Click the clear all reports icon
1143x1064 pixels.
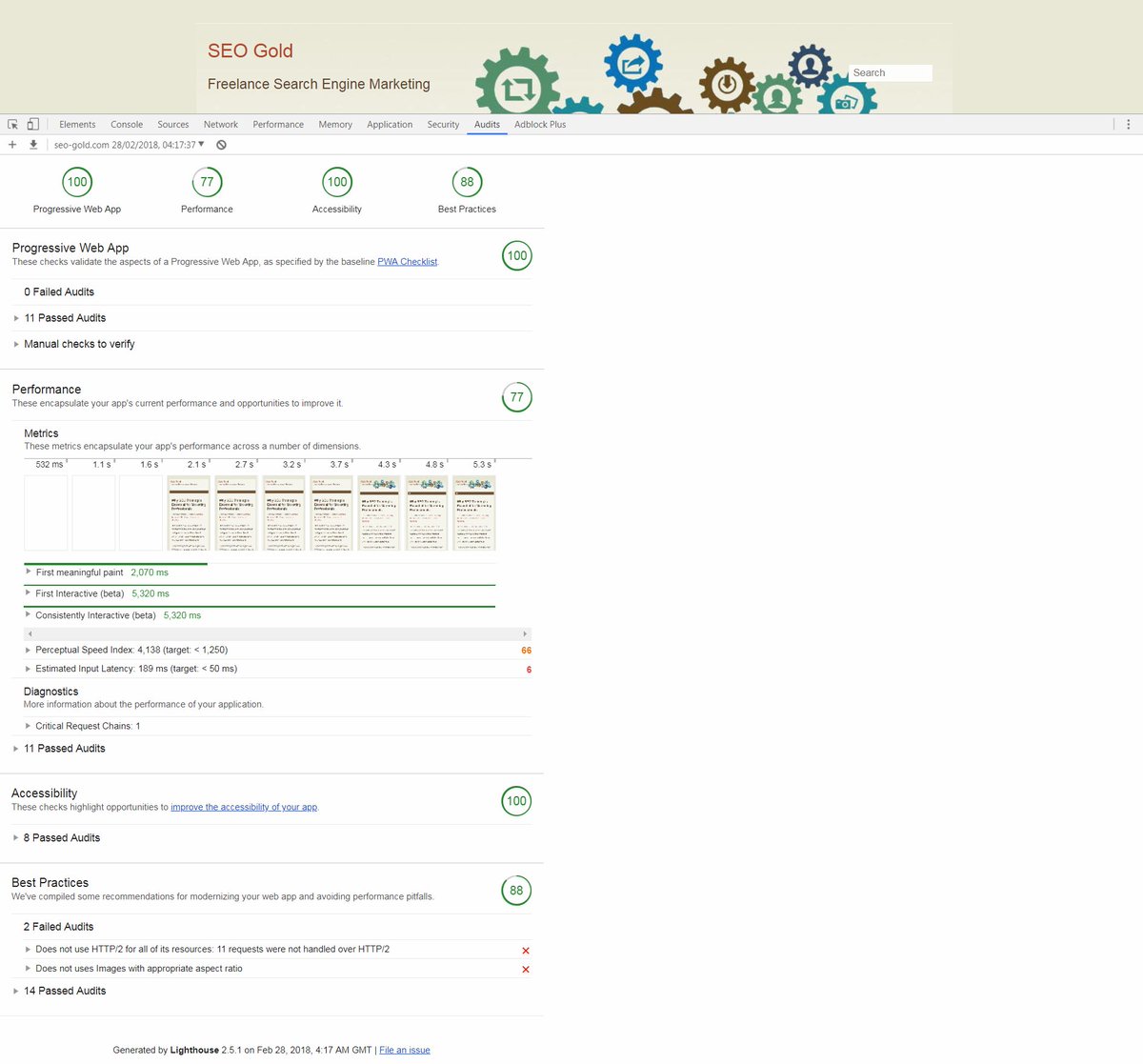[x=221, y=145]
